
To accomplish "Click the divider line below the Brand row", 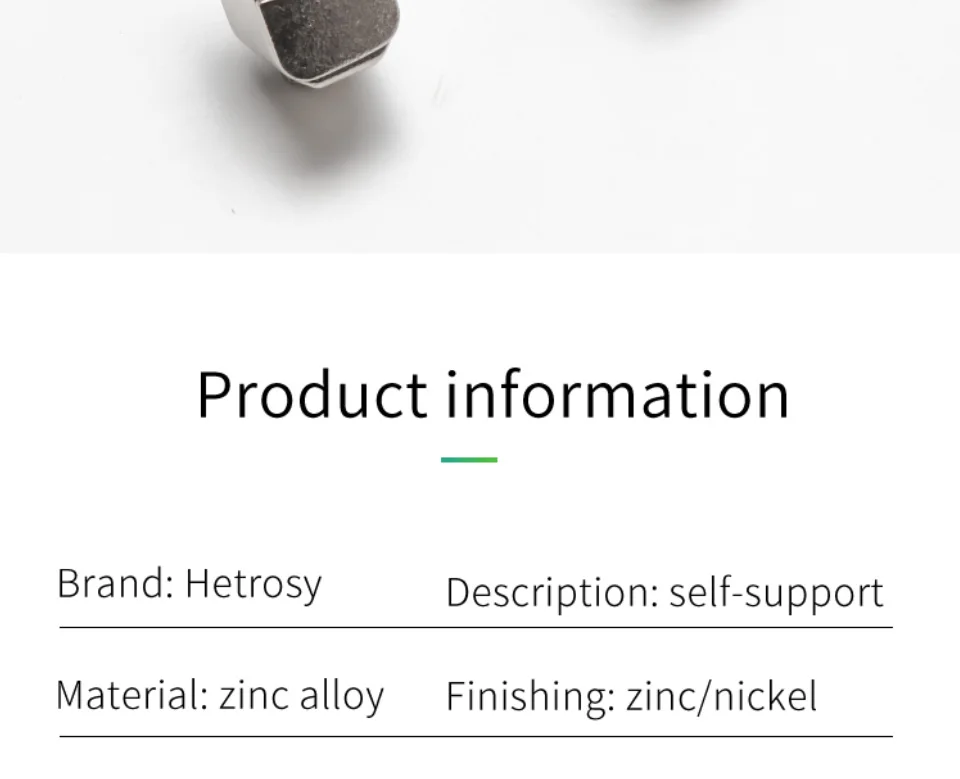I will (x=476, y=627).
